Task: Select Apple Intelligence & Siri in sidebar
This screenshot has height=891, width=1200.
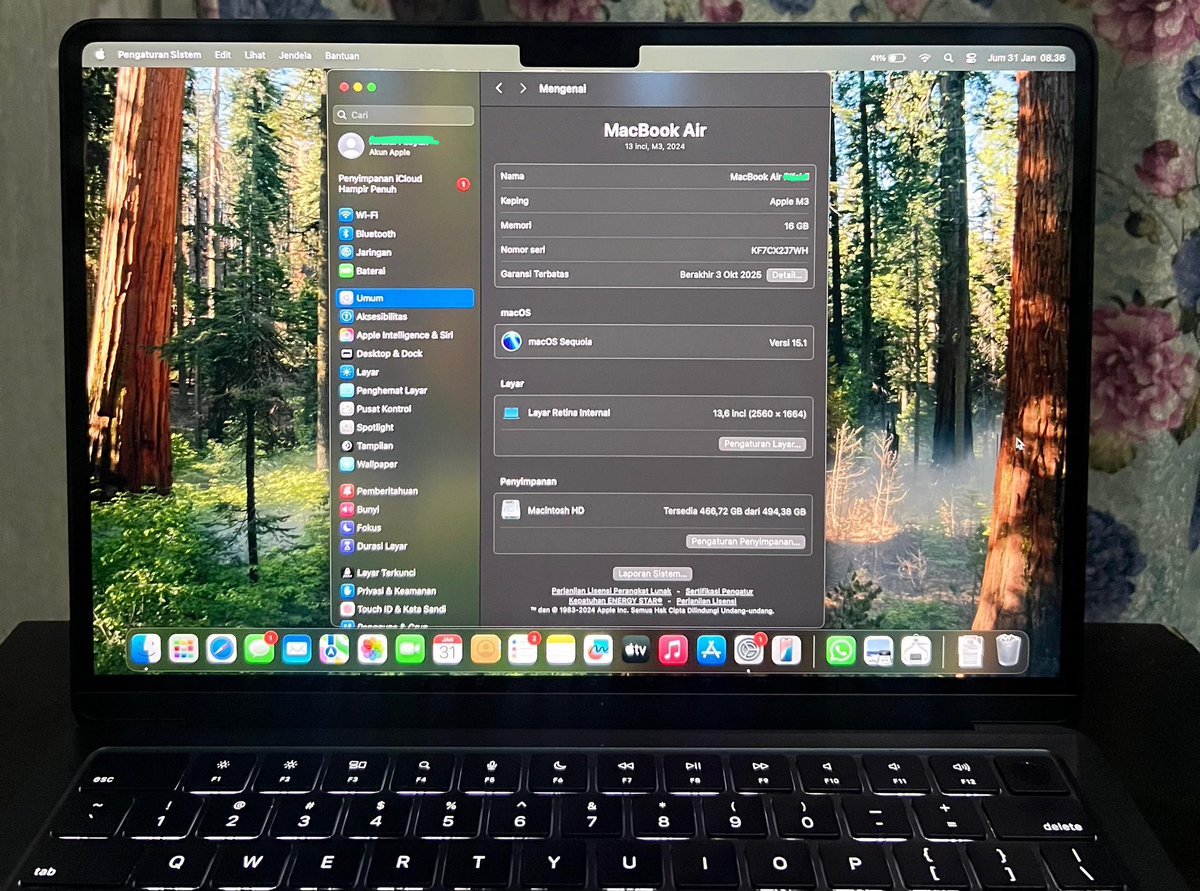Action: coord(404,335)
